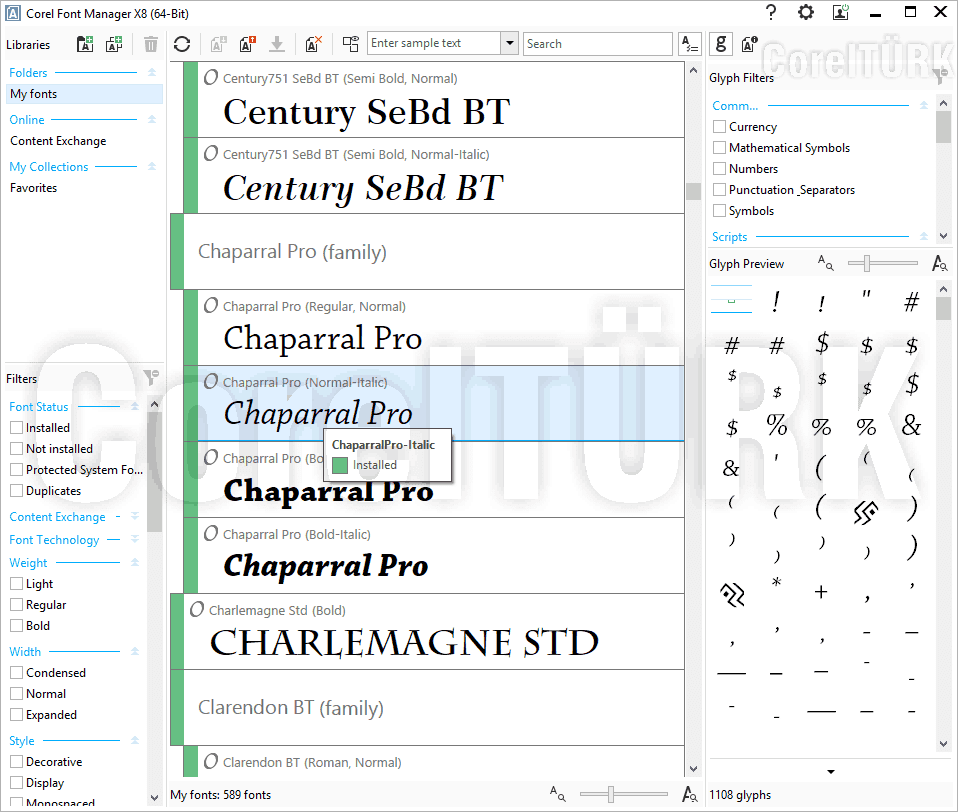Click the sort fonts A-list icon
The width and height of the screenshot is (958, 812).
point(690,44)
